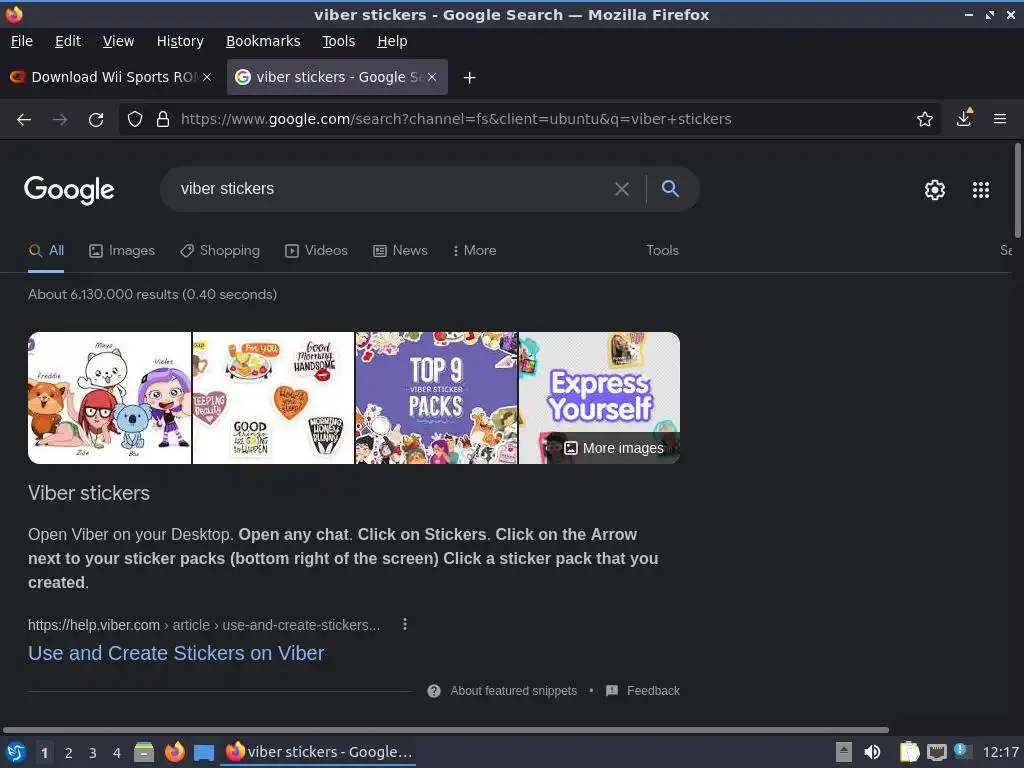Open Google quick settings gear

pyautogui.click(x=935, y=190)
